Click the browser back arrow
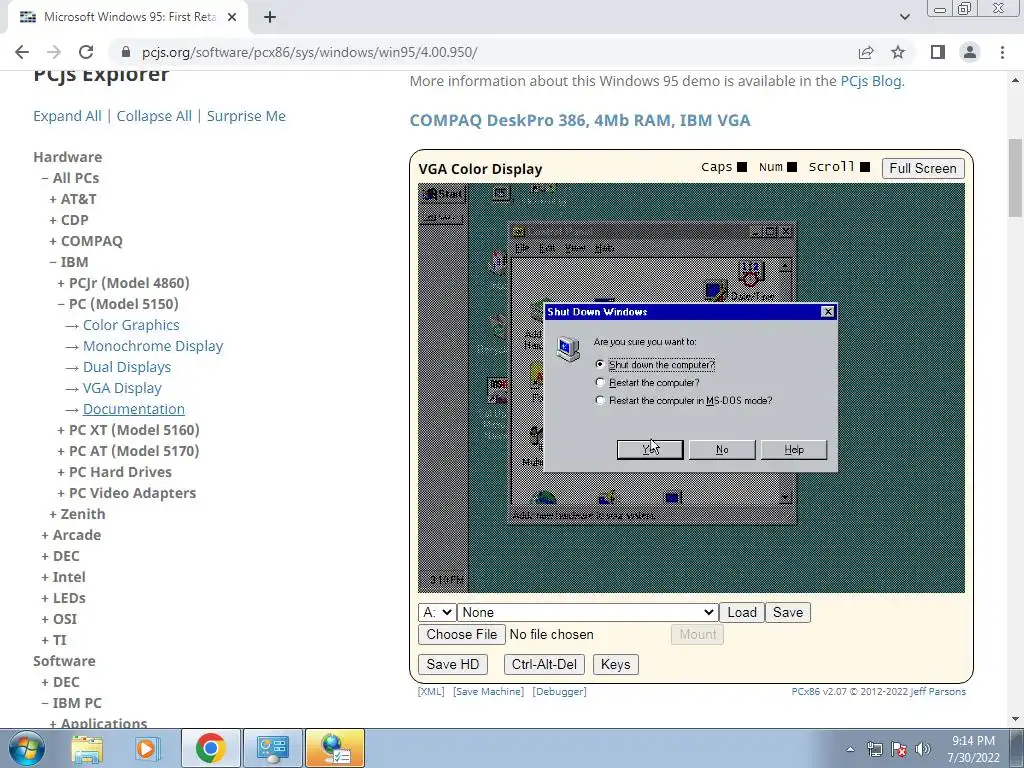This screenshot has width=1024, height=768. [x=22, y=52]
